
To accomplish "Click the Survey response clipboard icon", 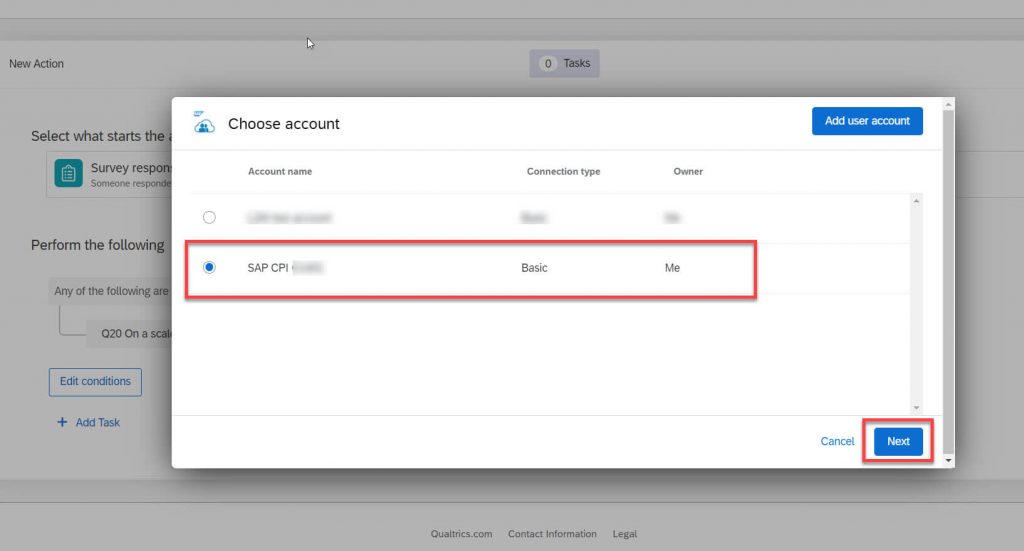I will pyautogui.click(x=69, y=173).
